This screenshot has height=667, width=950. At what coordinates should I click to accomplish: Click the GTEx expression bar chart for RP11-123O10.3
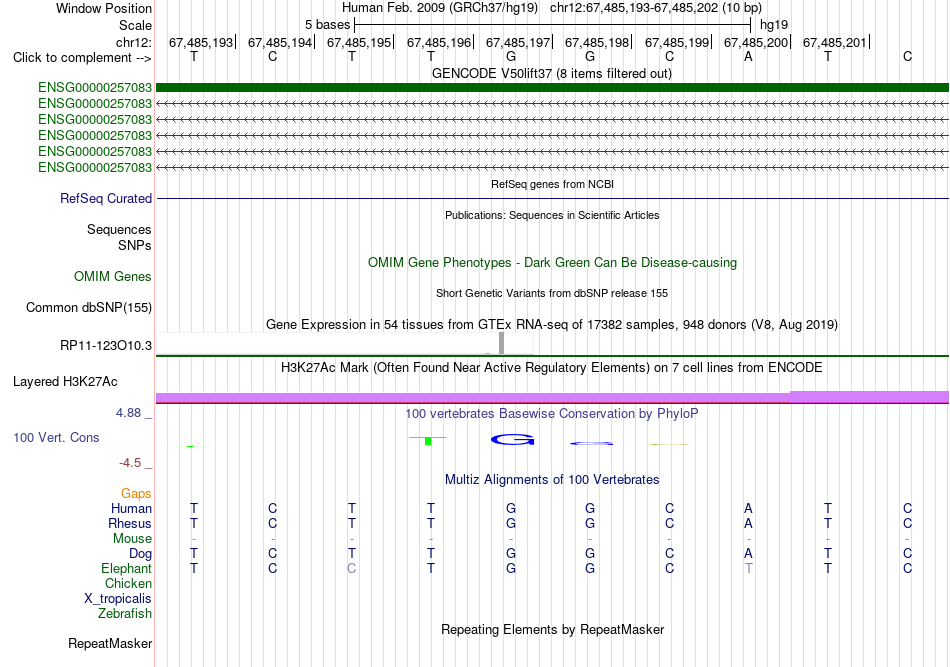click(345, 343)
